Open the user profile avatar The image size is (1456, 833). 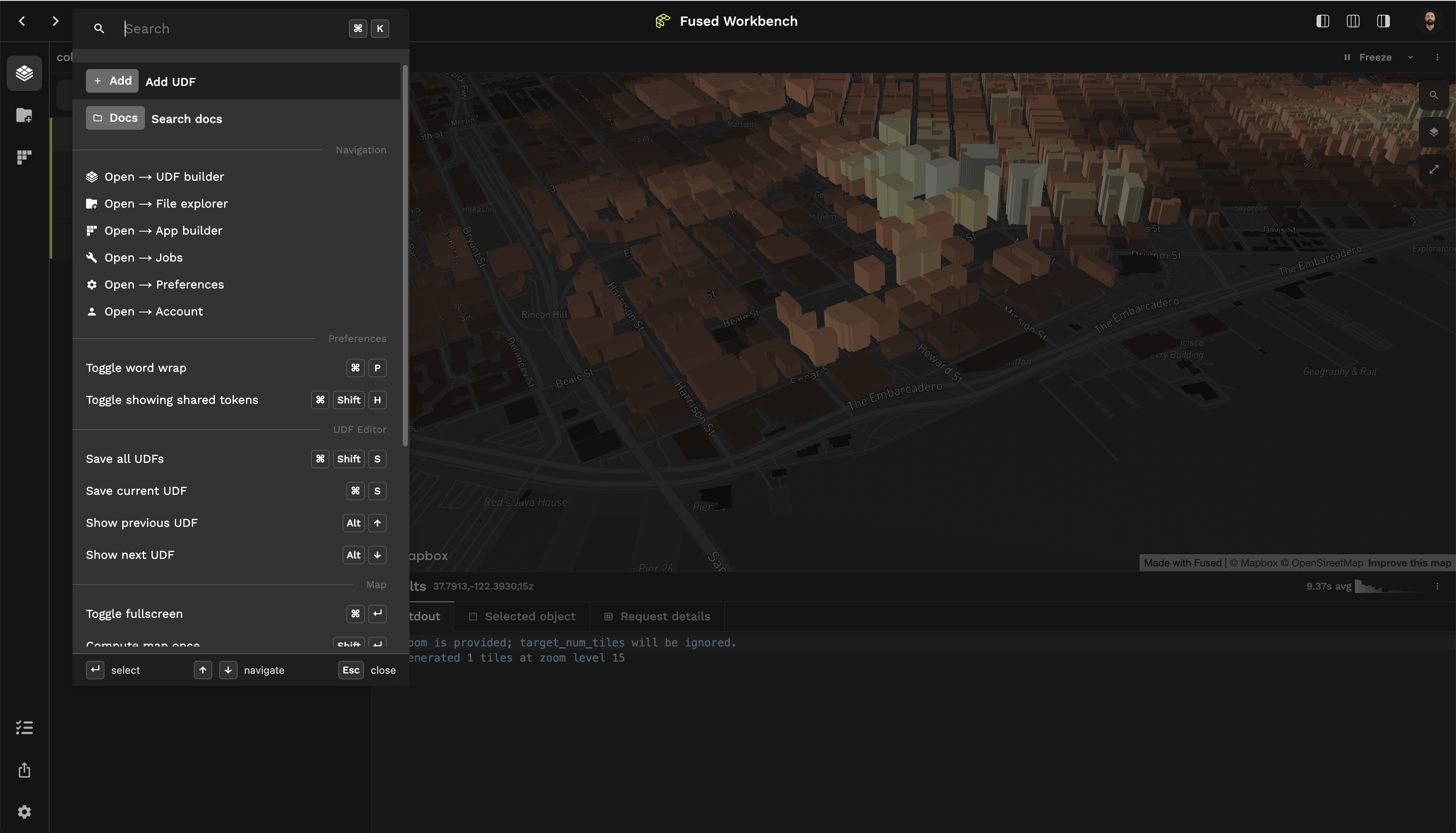pos(1430,21)
